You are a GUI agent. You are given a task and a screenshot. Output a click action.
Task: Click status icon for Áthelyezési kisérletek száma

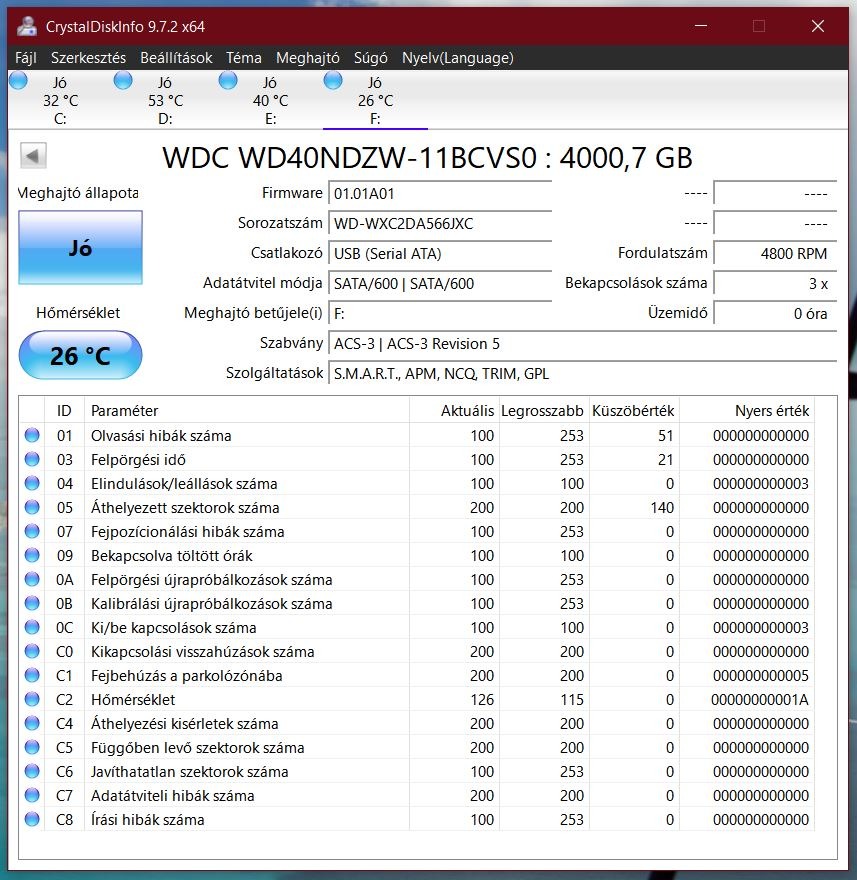(x=32, y=723)
